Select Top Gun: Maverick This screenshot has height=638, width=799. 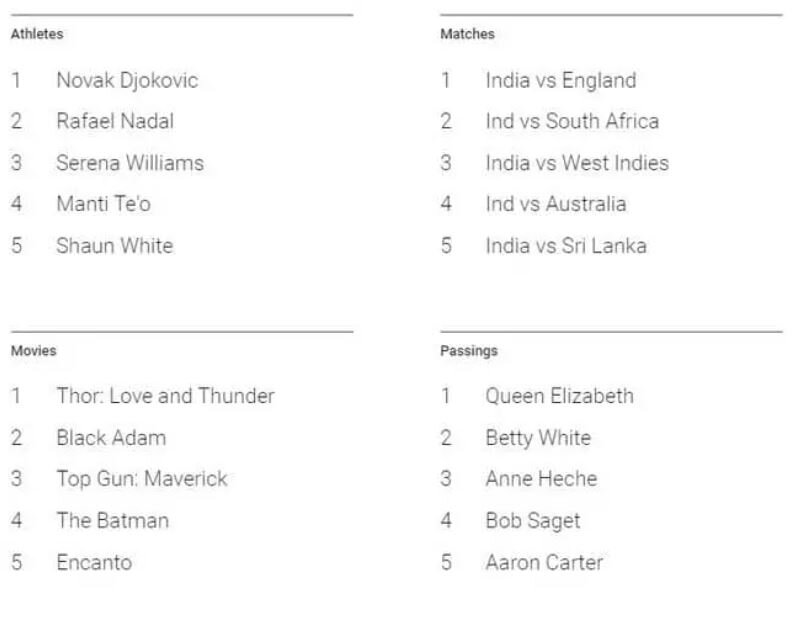[x=142, y=479]
